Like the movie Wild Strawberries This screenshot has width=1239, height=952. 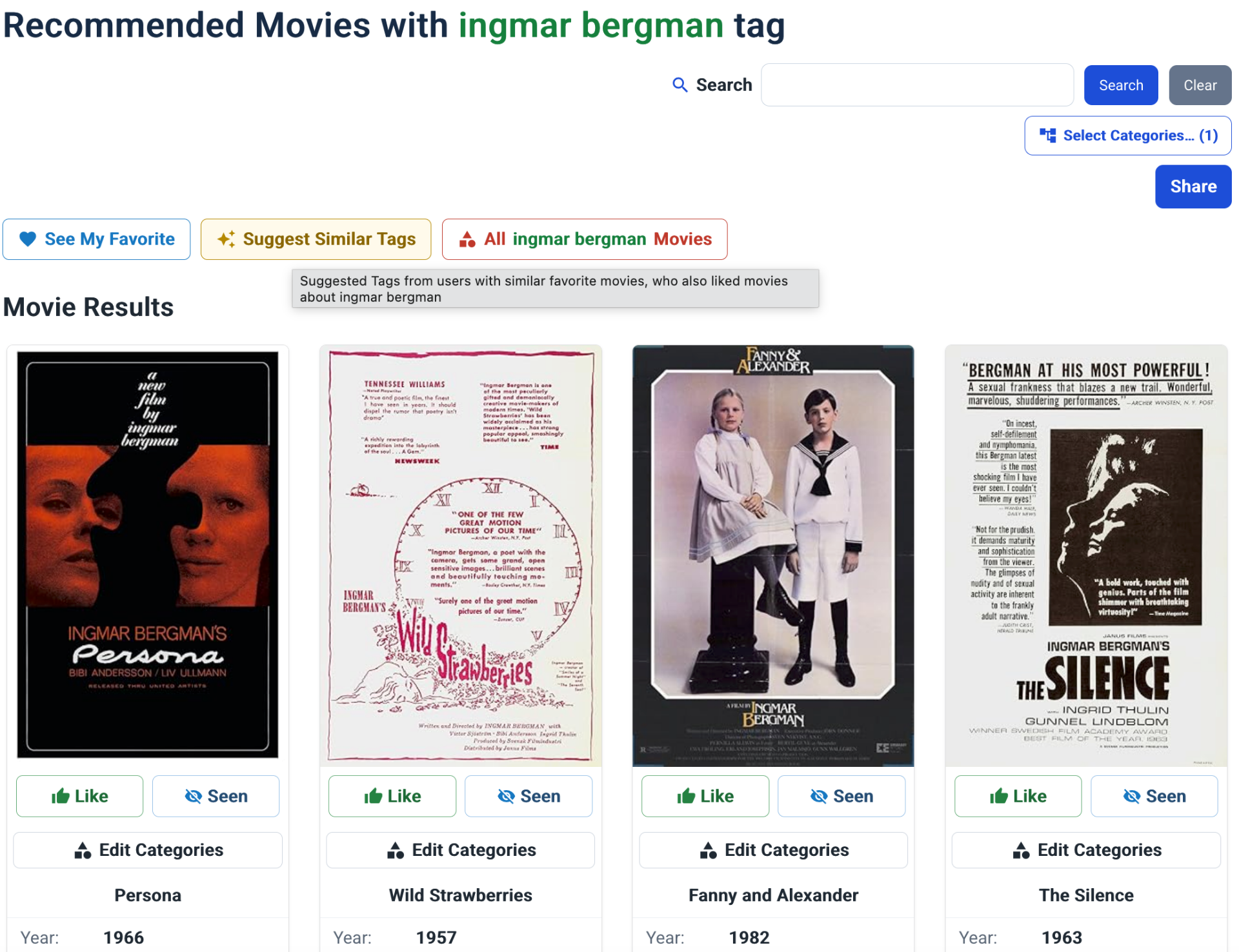tap(392, 796)
